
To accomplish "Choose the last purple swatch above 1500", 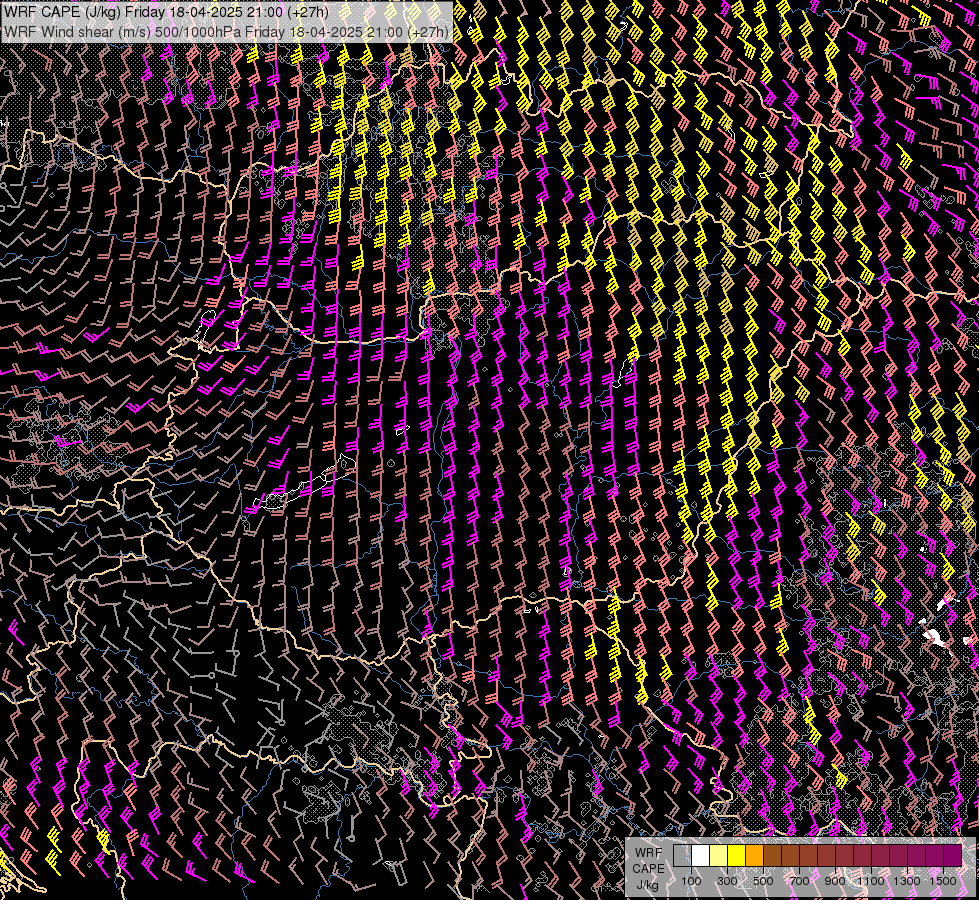I will point(952,856).
